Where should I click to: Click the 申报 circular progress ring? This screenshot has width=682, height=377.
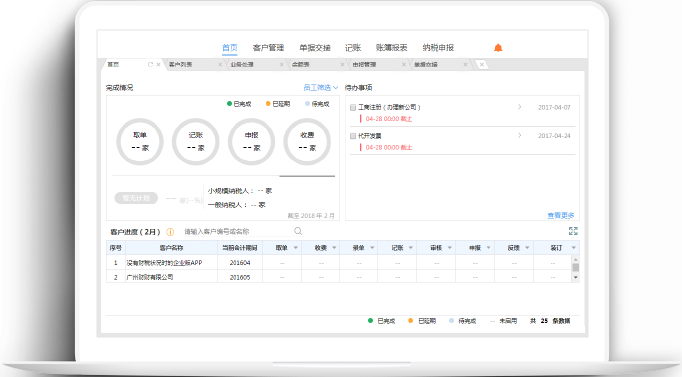coord(251,142)
